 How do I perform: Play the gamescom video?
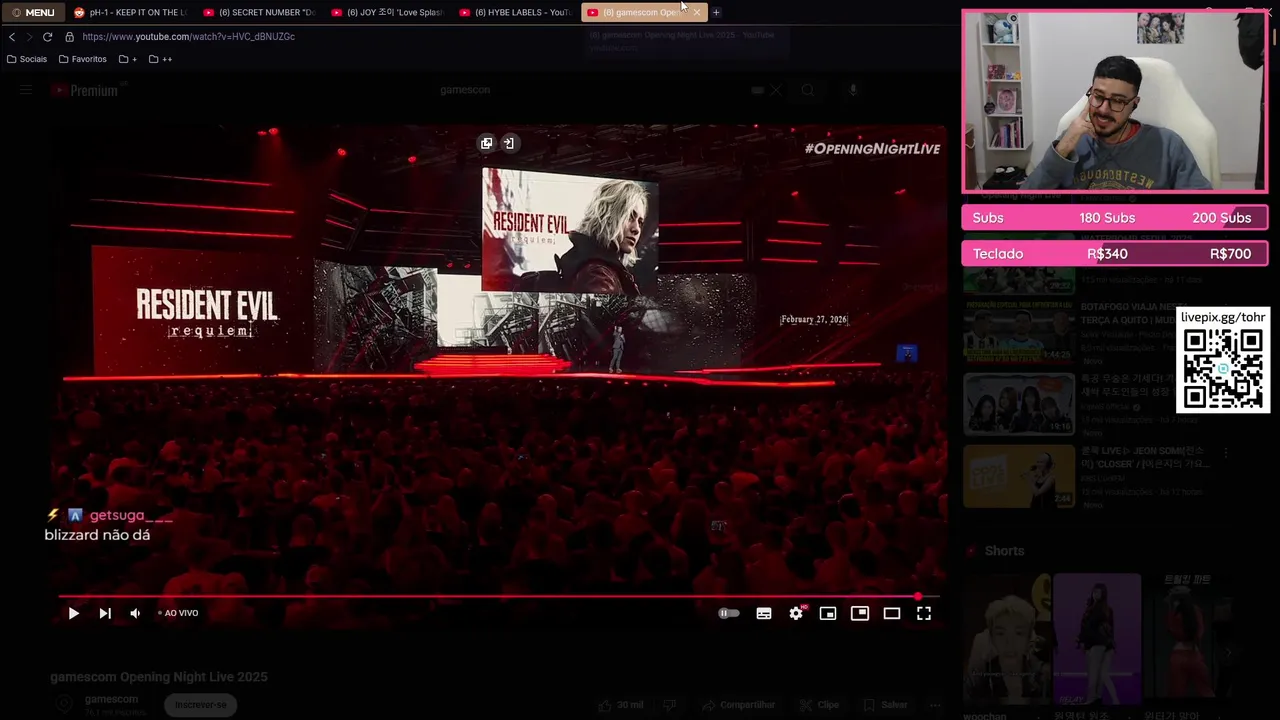tap(73, 613)
